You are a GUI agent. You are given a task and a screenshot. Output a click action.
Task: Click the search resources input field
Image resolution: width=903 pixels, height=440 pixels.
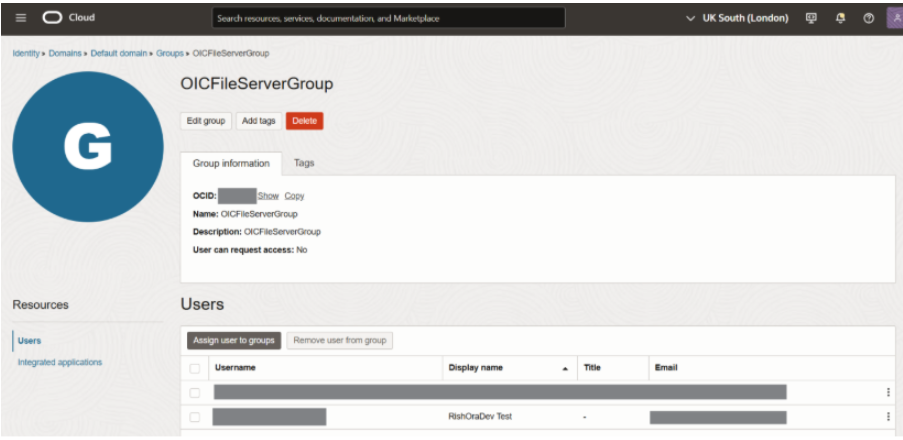click(389, 18)
